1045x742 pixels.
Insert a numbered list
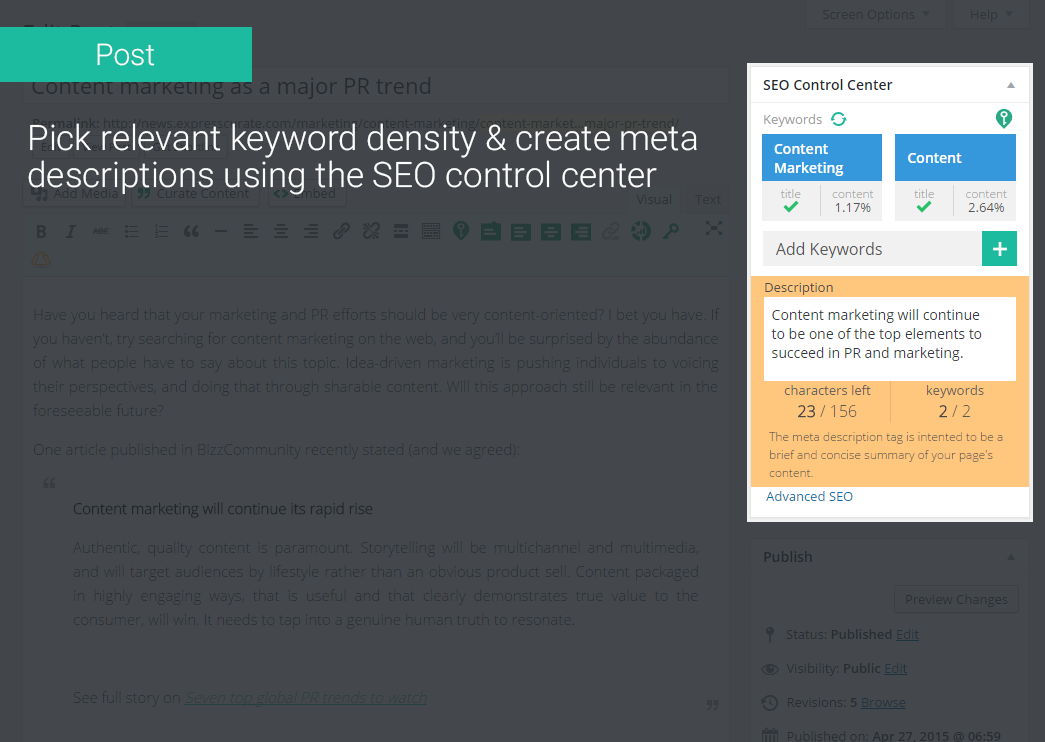tap(161, 231)
